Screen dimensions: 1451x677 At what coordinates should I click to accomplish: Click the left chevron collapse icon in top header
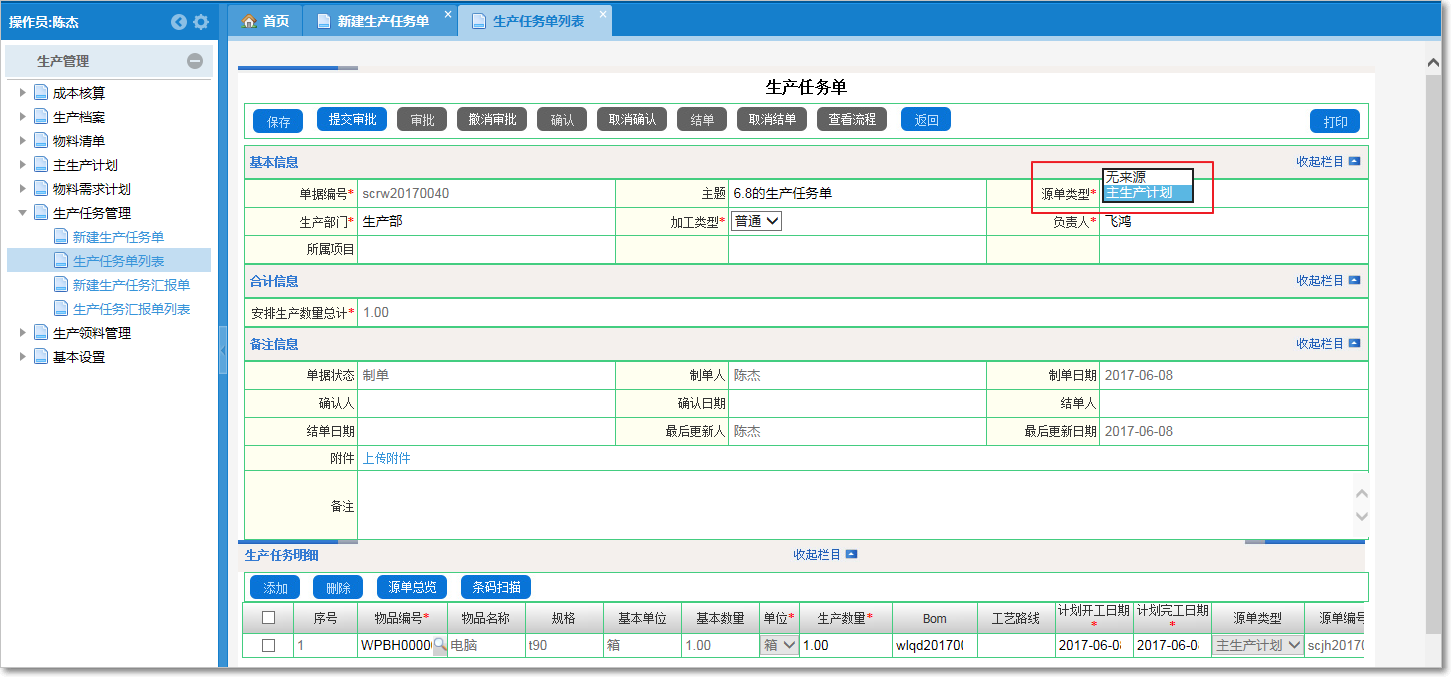point(178,21)
